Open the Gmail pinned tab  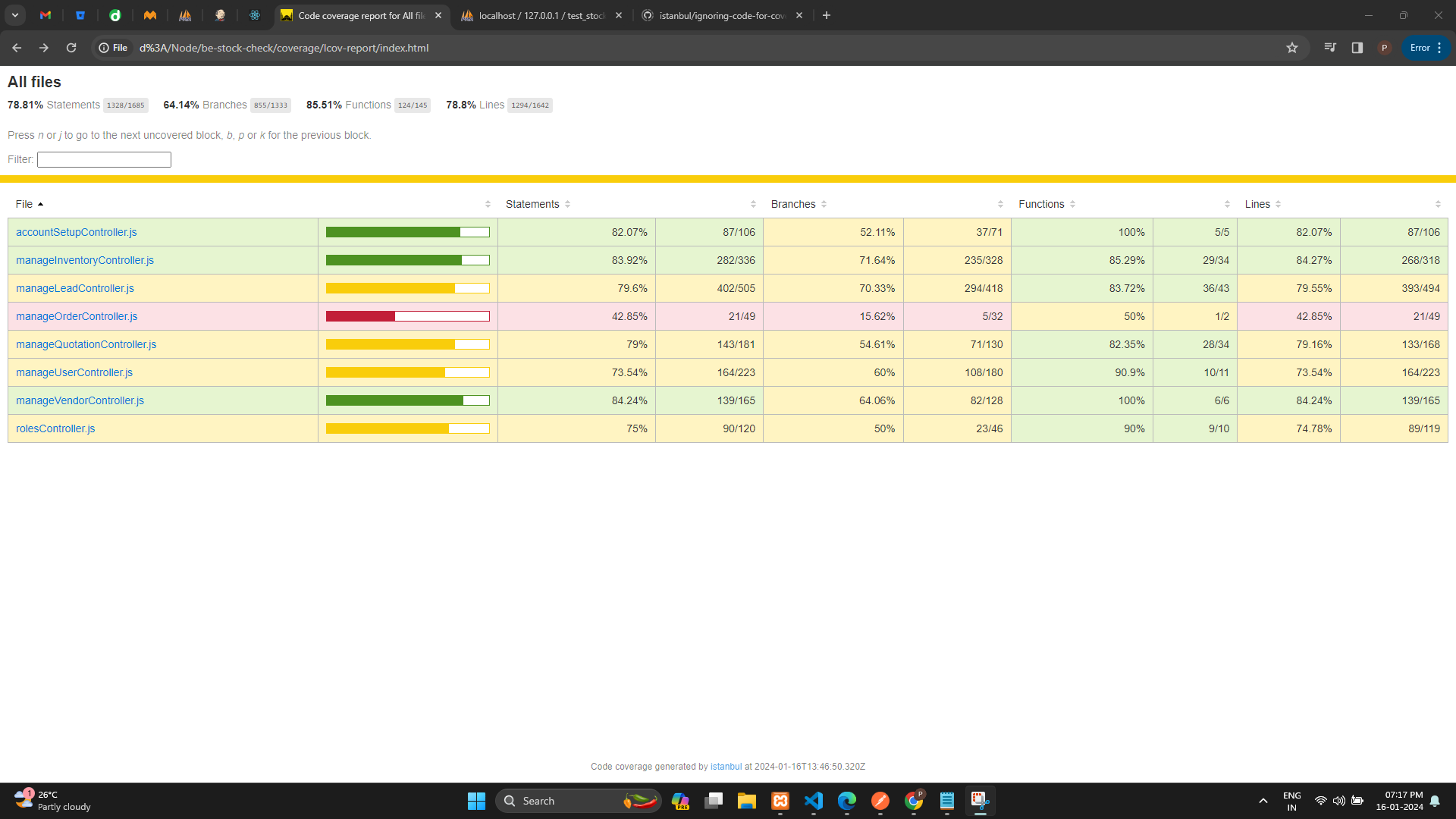click(45, 15)
